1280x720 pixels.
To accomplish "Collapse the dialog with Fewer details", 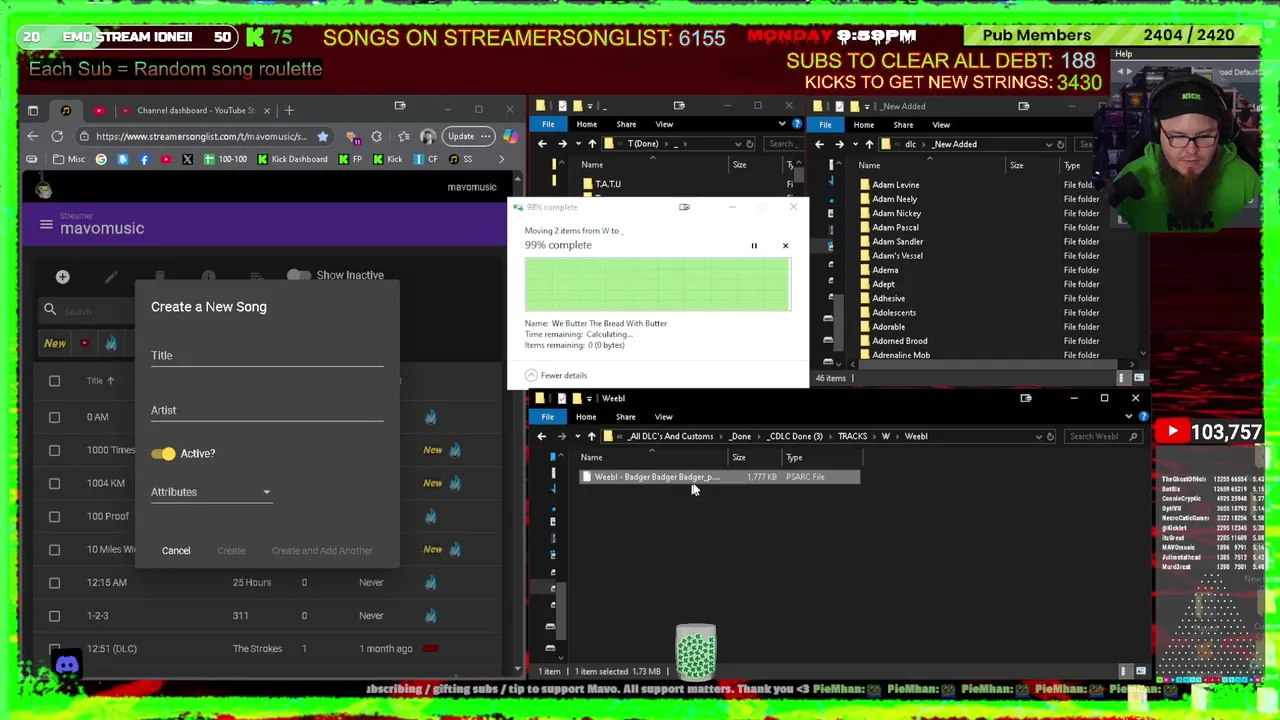I will click(556, 375).
